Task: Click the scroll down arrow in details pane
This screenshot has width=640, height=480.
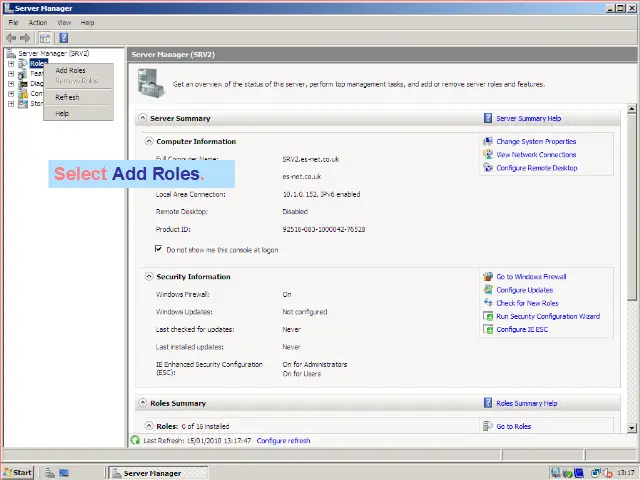Action: [631, 428]
